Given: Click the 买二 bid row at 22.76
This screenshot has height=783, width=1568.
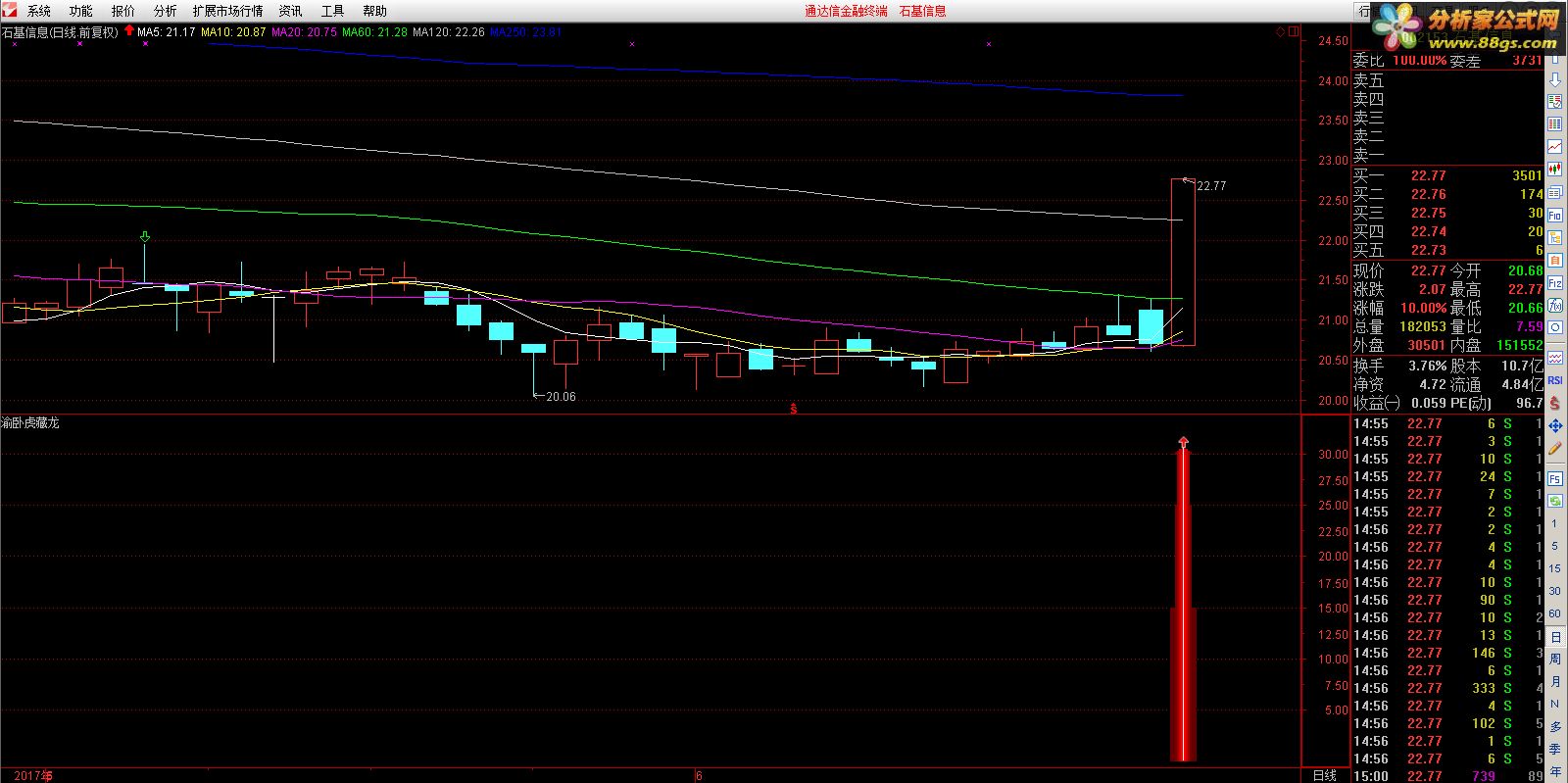Looking at the screenshot, I should [1448, 194].
